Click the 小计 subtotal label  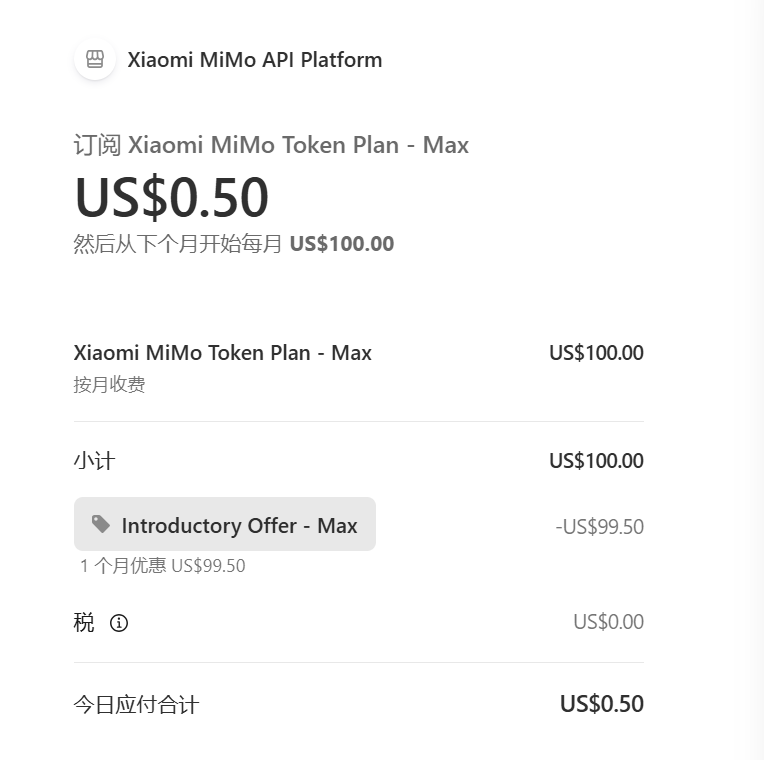click(94, 461)
